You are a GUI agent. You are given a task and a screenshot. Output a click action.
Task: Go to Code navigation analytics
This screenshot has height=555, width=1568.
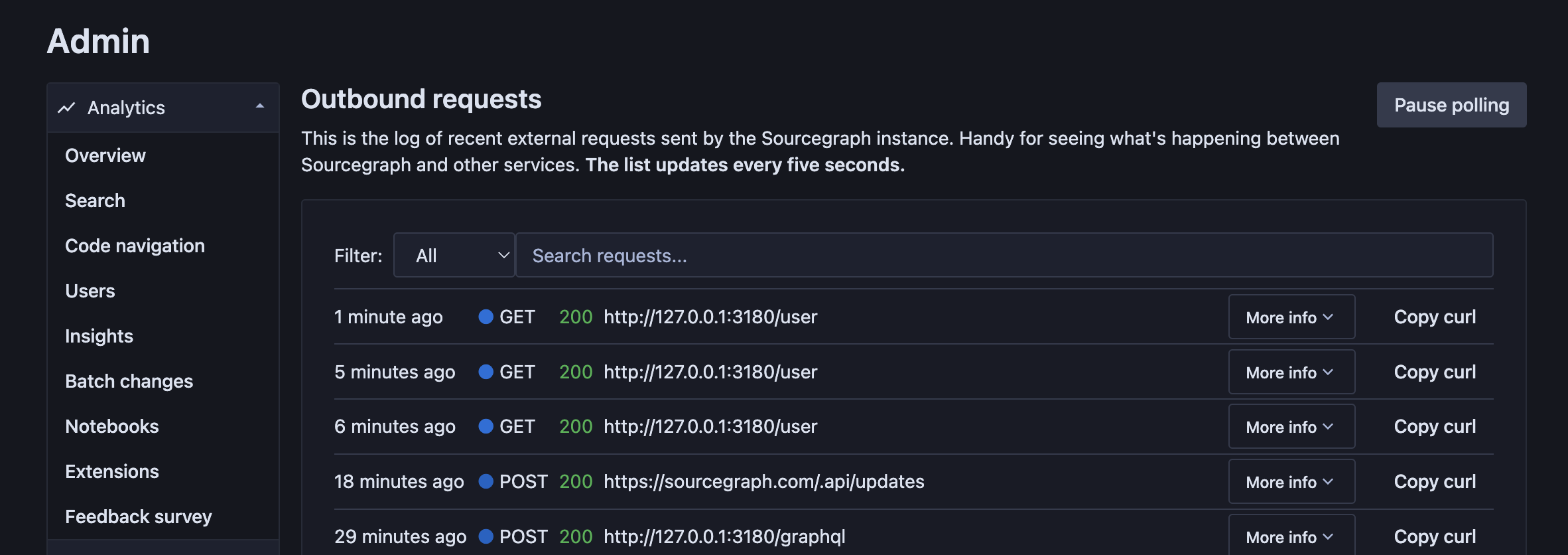[135, 246]
